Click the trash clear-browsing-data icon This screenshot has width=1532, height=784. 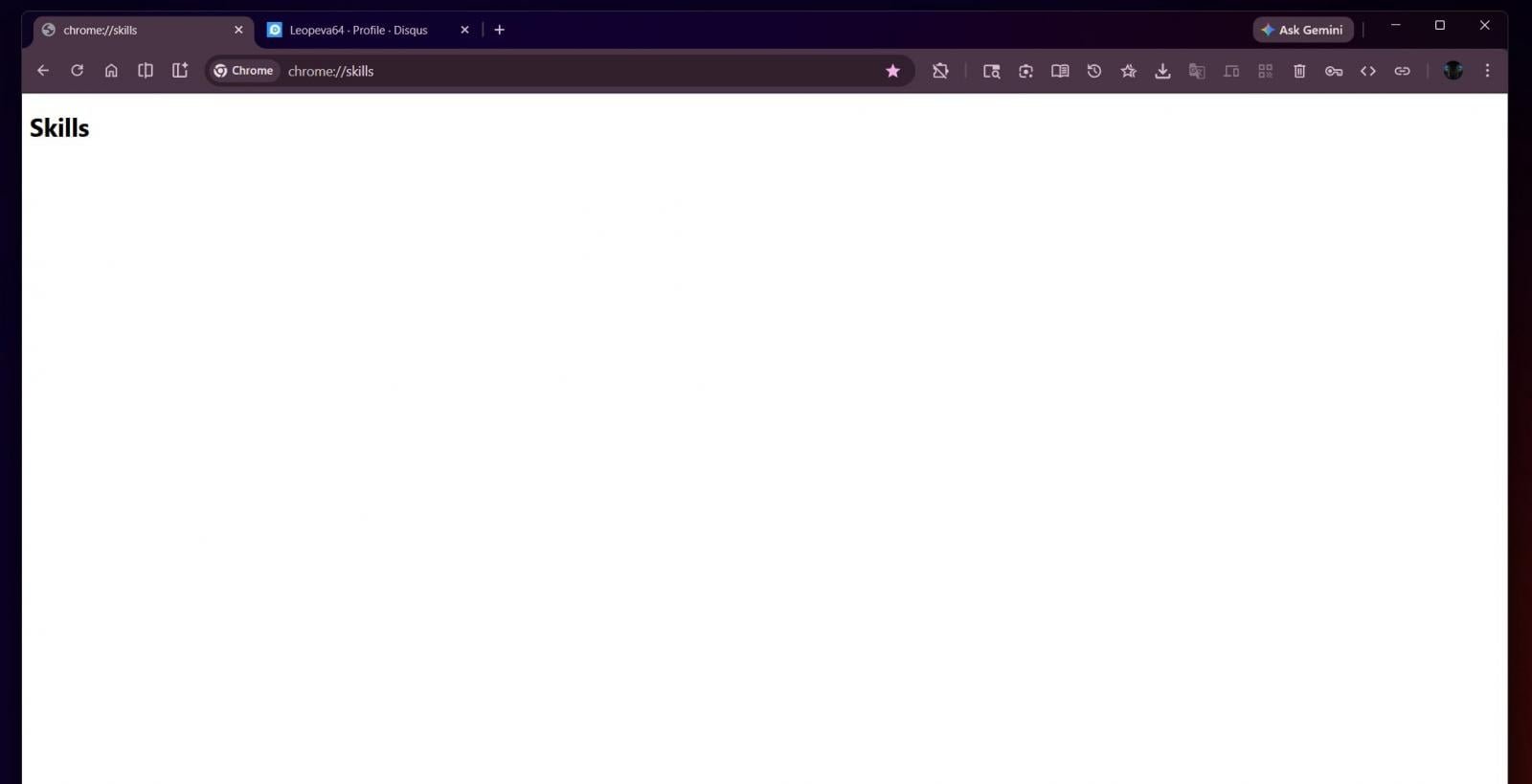tap(1299, 71)
